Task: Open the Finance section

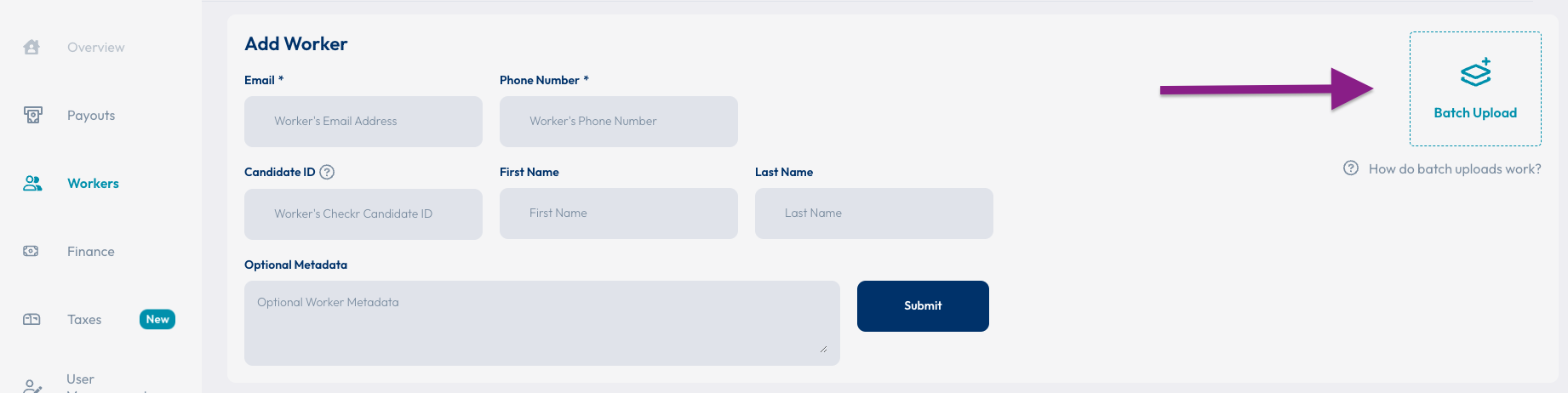Action: tap(90, 252)
